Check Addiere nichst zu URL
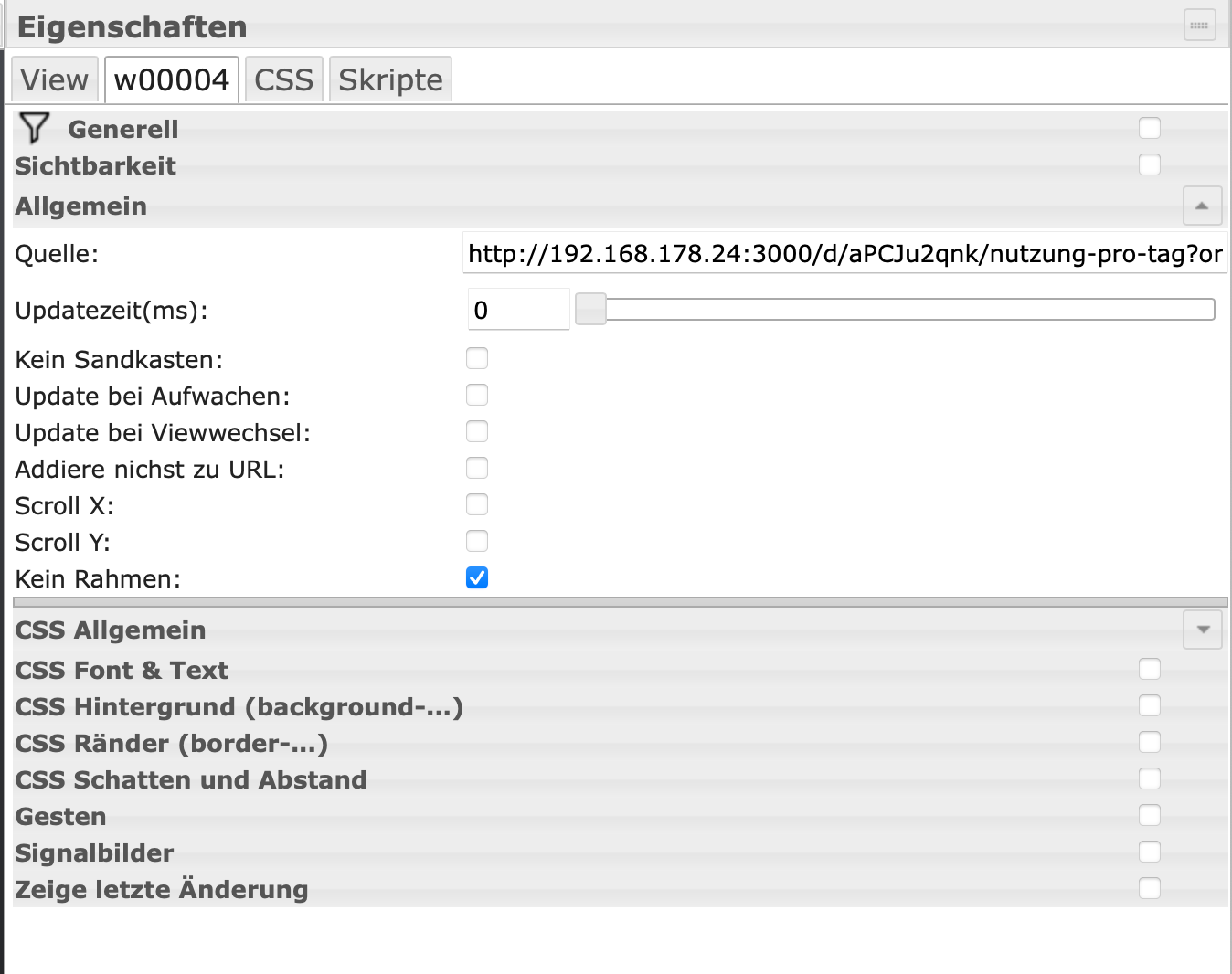 coord(477,468)
